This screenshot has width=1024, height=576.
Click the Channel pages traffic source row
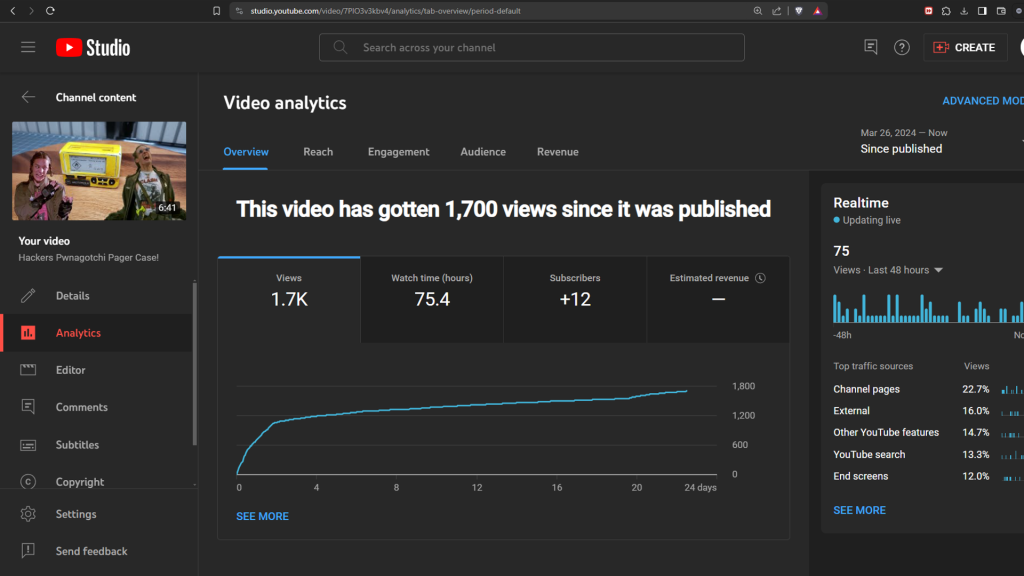coord(927,389)
